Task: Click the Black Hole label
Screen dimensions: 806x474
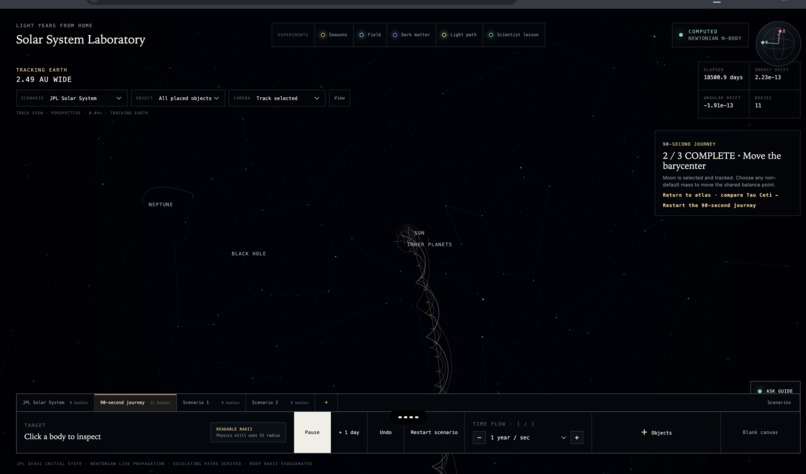Action: (x=248, y=253)
